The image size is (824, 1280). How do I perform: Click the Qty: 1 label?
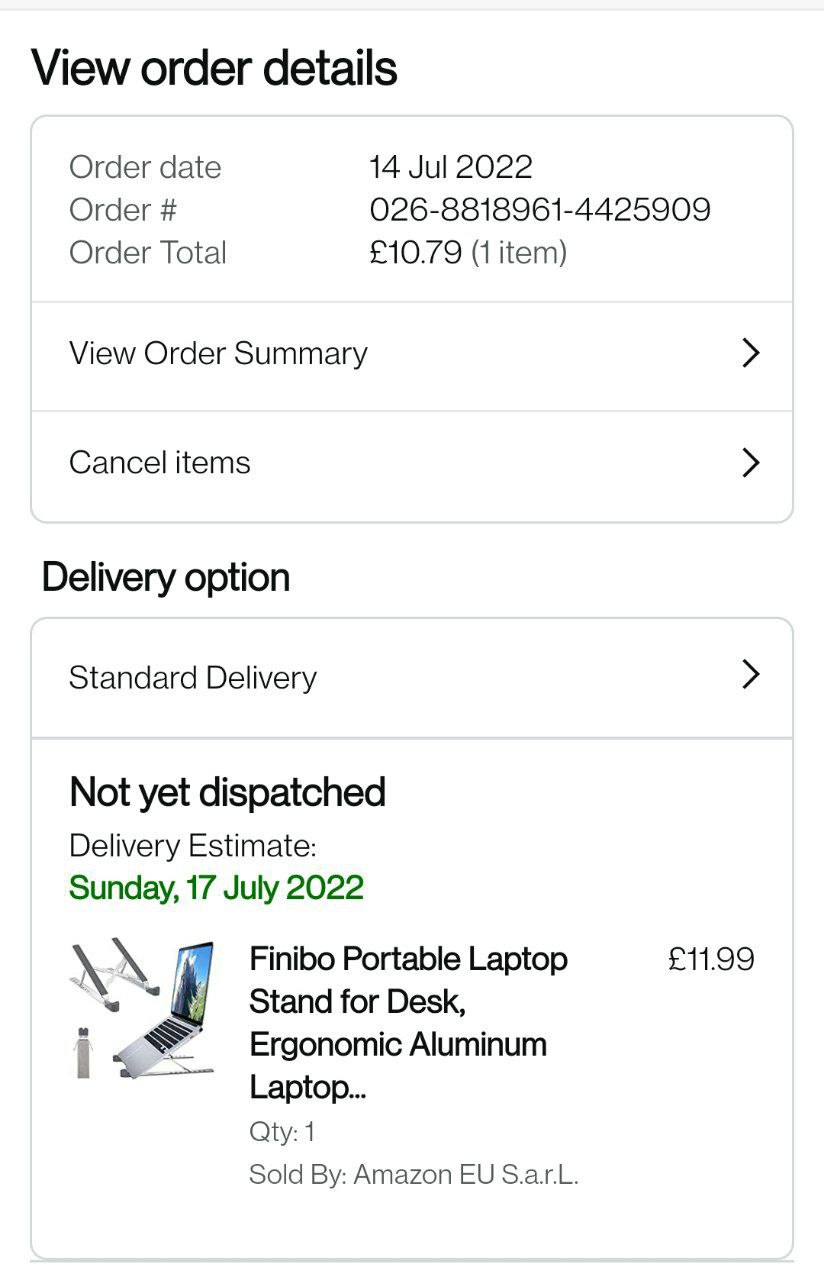point(282,1132)
